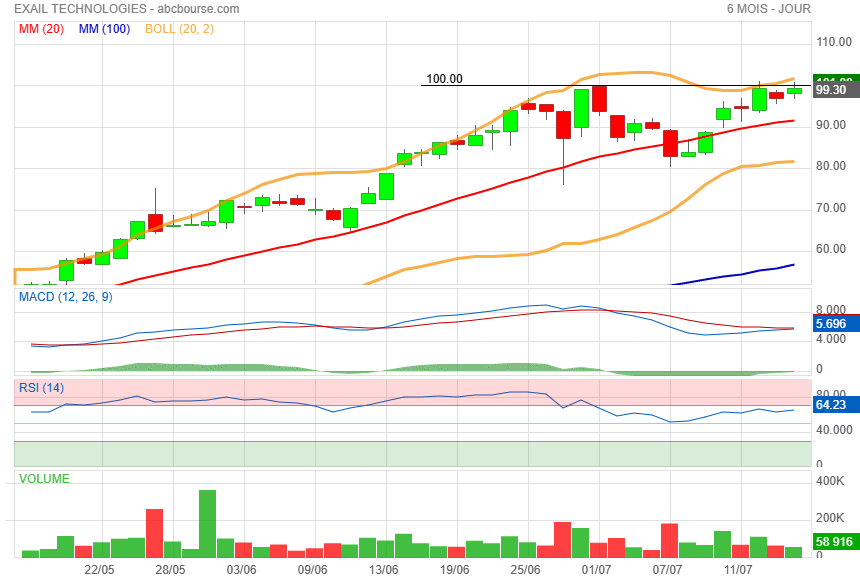Click the 03/06 date label
Viewport: 860px width, 580px height.
click(x=241, y=570)
